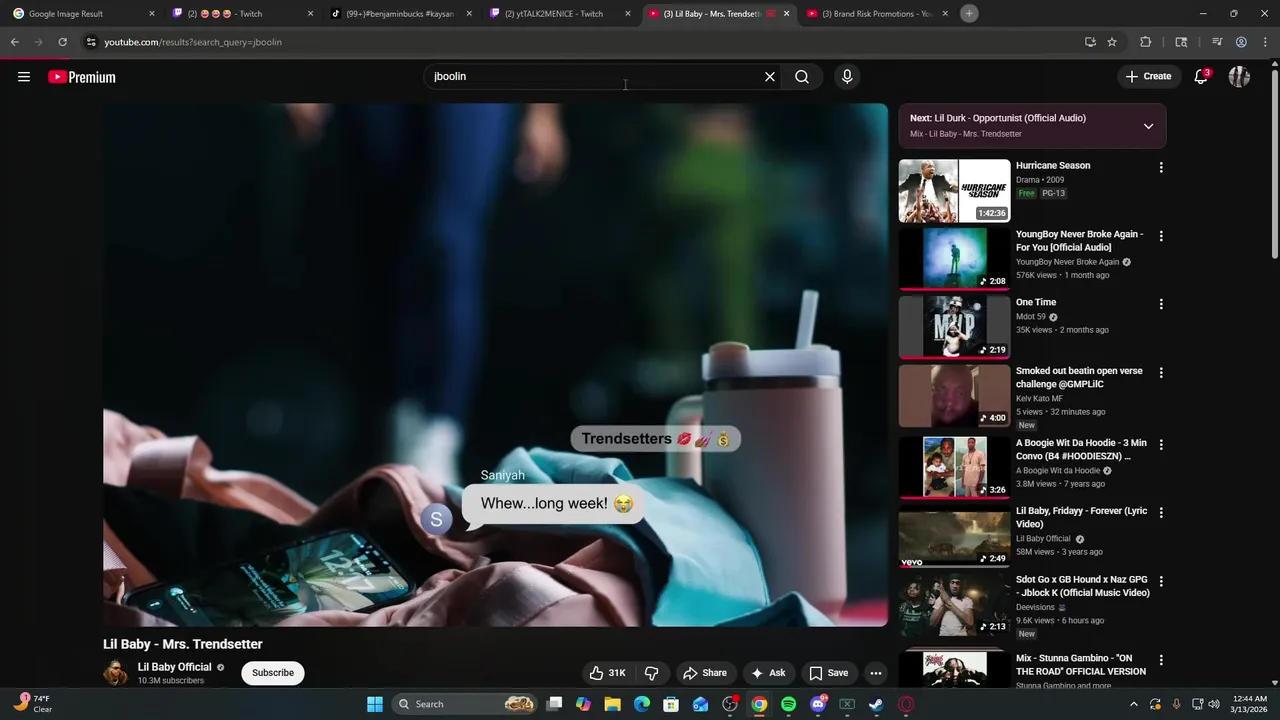Open the notifications bell
The width and height of the screenshot is (1280, 720).
[x=1201, y=77]
